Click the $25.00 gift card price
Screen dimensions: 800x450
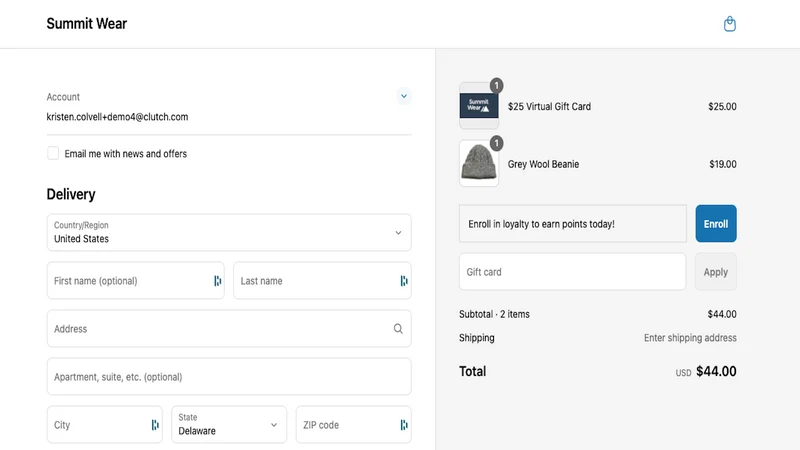click(x=722, y=106)
